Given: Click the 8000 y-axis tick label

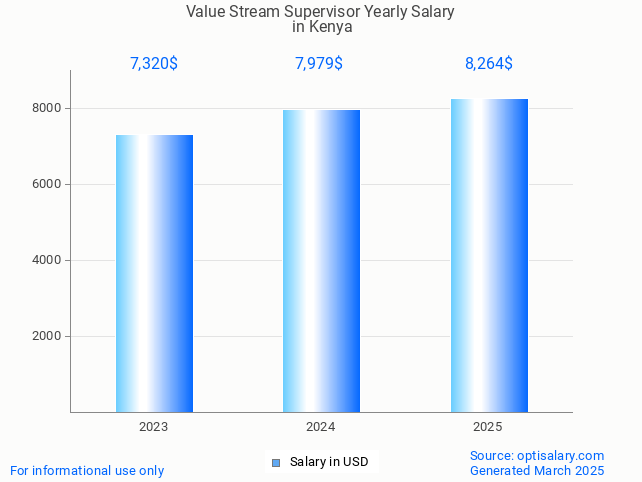Looking at the screenshot, I should coord(47,108).
